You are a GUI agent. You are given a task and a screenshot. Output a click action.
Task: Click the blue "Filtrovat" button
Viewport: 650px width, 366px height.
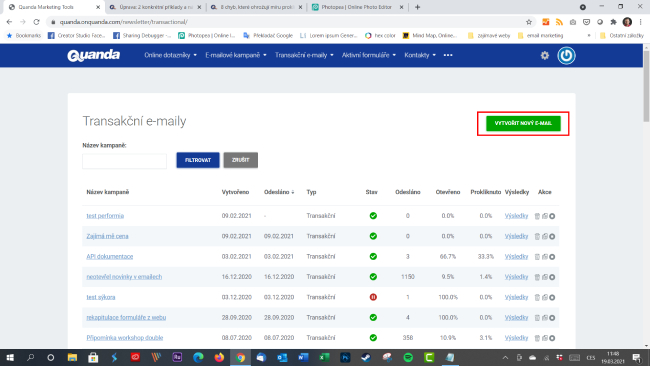pyautogui.click(x=198, y=160)
